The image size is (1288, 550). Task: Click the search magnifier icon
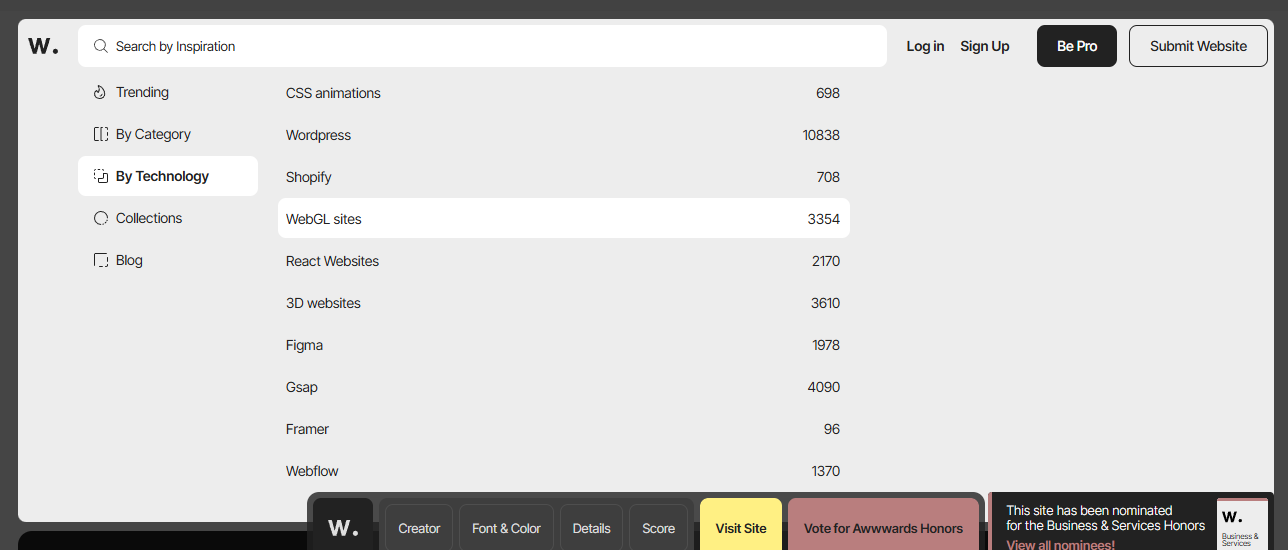tap(100, 46)
